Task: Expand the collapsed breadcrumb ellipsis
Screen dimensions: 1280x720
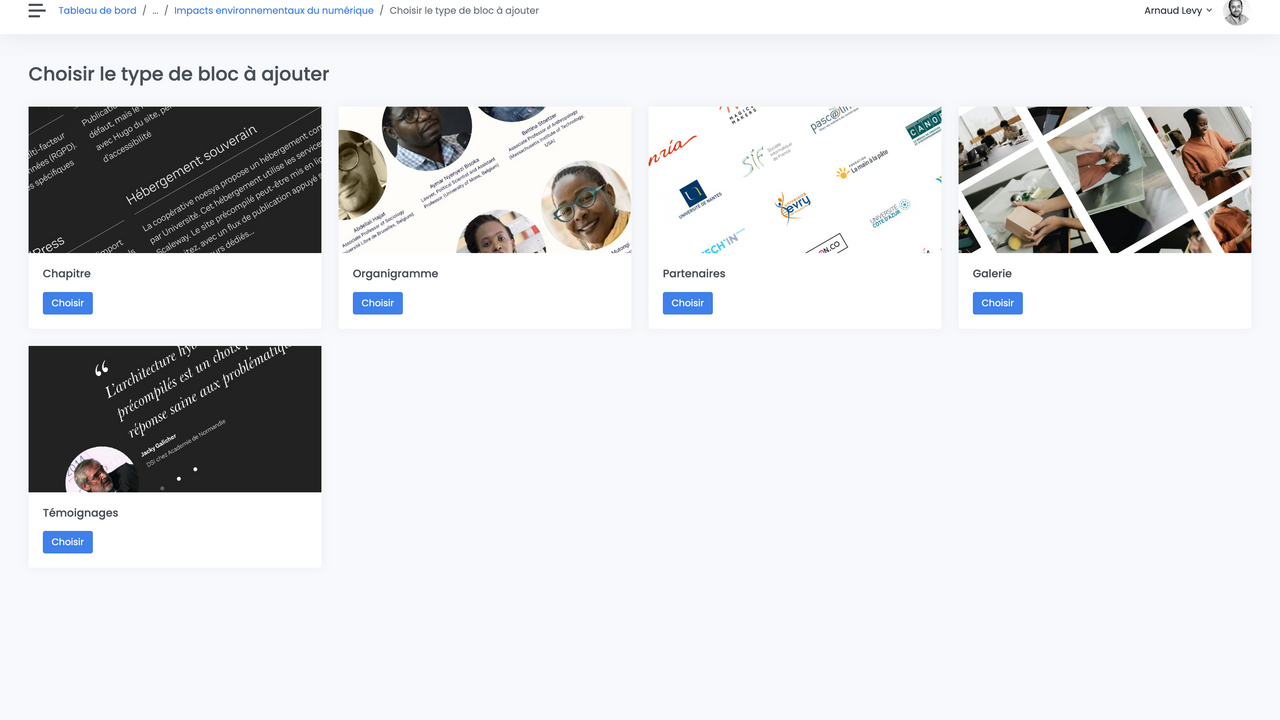Action: click(x=155, y=11)
